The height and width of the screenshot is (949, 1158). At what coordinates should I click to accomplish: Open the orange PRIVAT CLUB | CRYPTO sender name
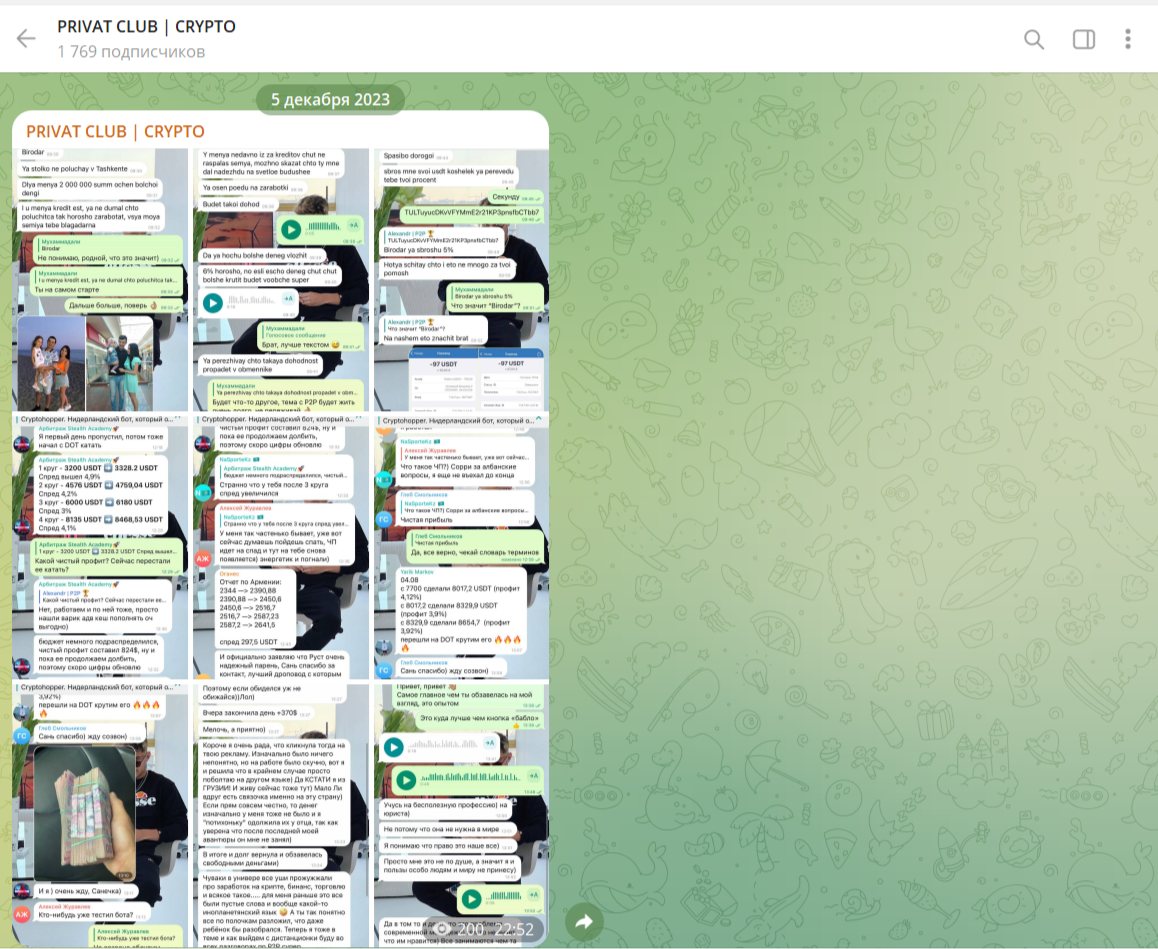pos(115,131)
